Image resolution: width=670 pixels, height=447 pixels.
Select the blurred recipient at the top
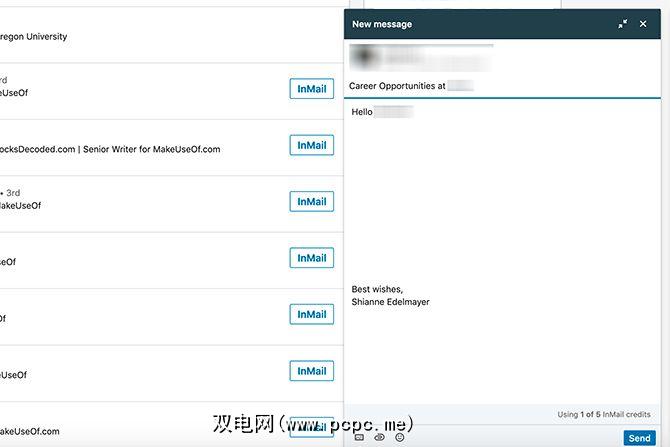tap(420, 58)
